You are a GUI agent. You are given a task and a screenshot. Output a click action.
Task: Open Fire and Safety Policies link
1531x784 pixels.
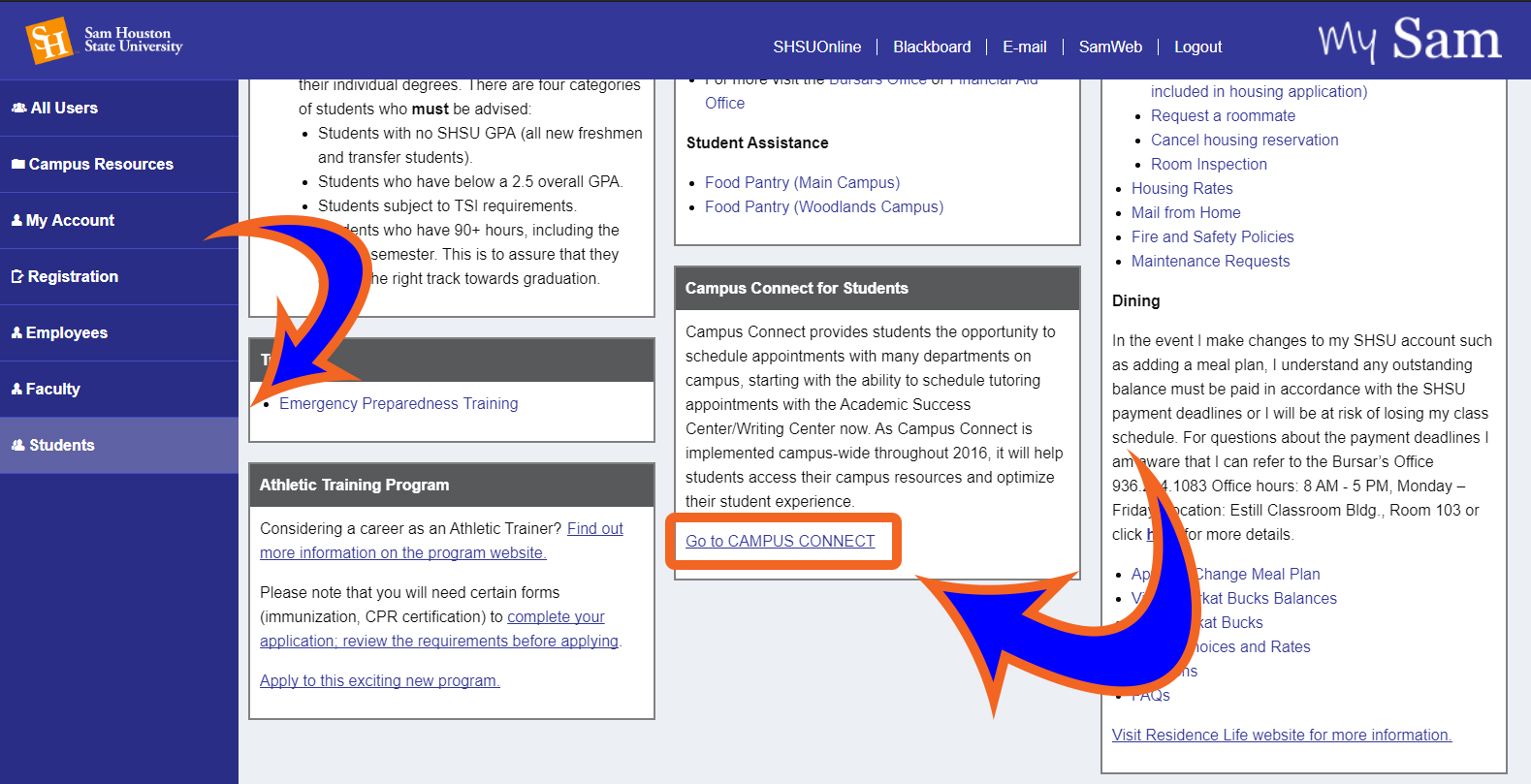click(1212, 236)
